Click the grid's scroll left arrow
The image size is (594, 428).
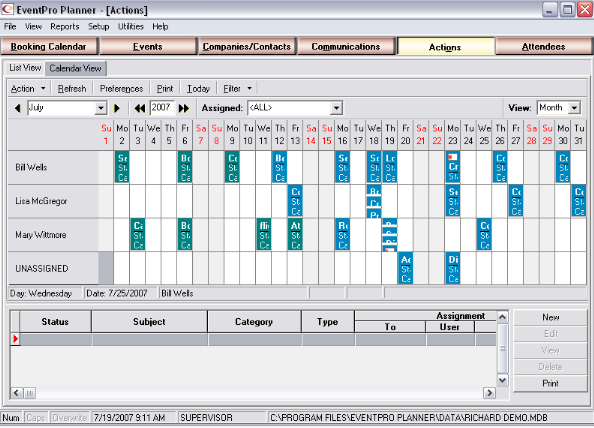point(16,393)
